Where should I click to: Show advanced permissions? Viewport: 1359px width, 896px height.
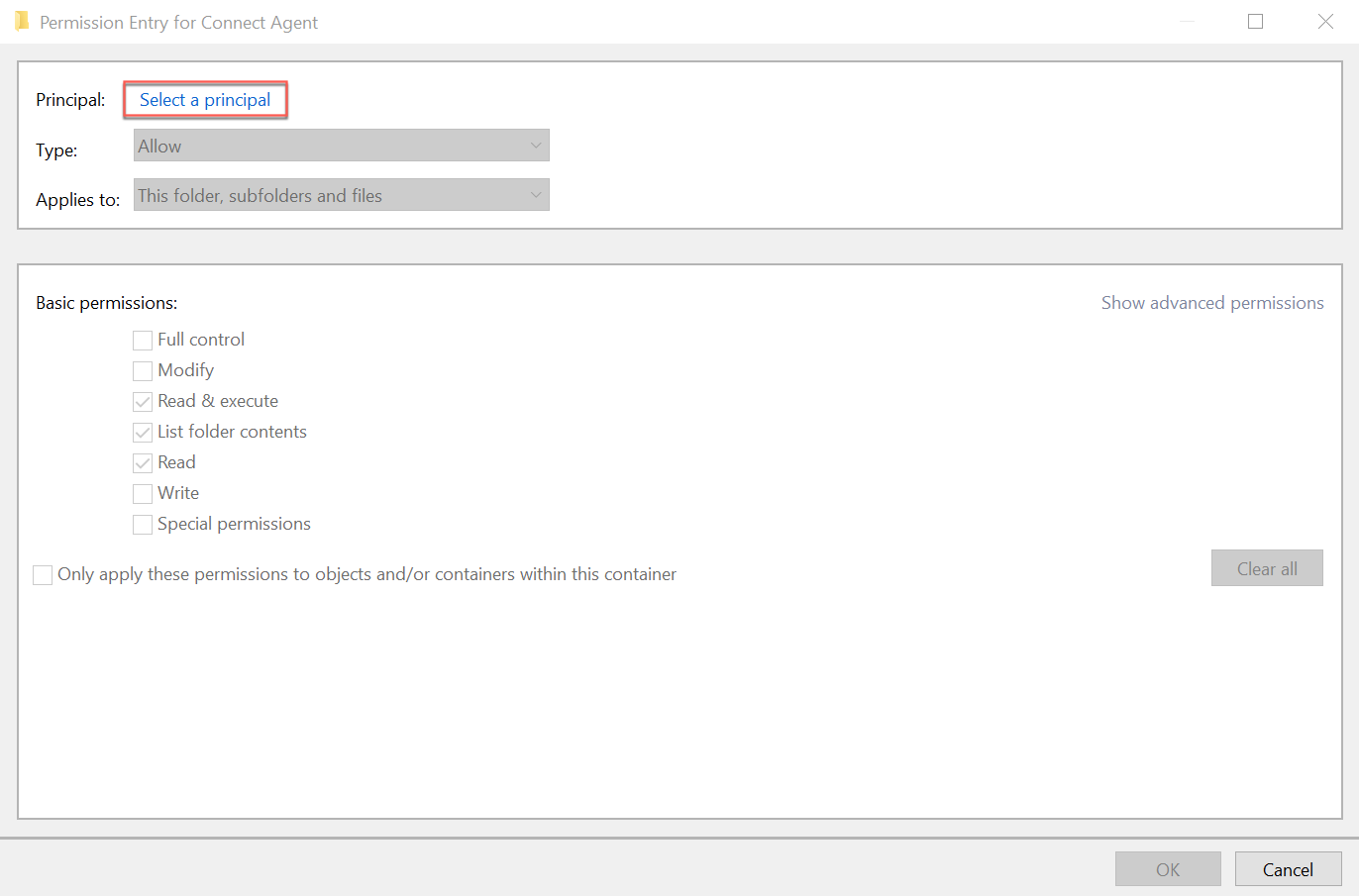coord(1211,303)
